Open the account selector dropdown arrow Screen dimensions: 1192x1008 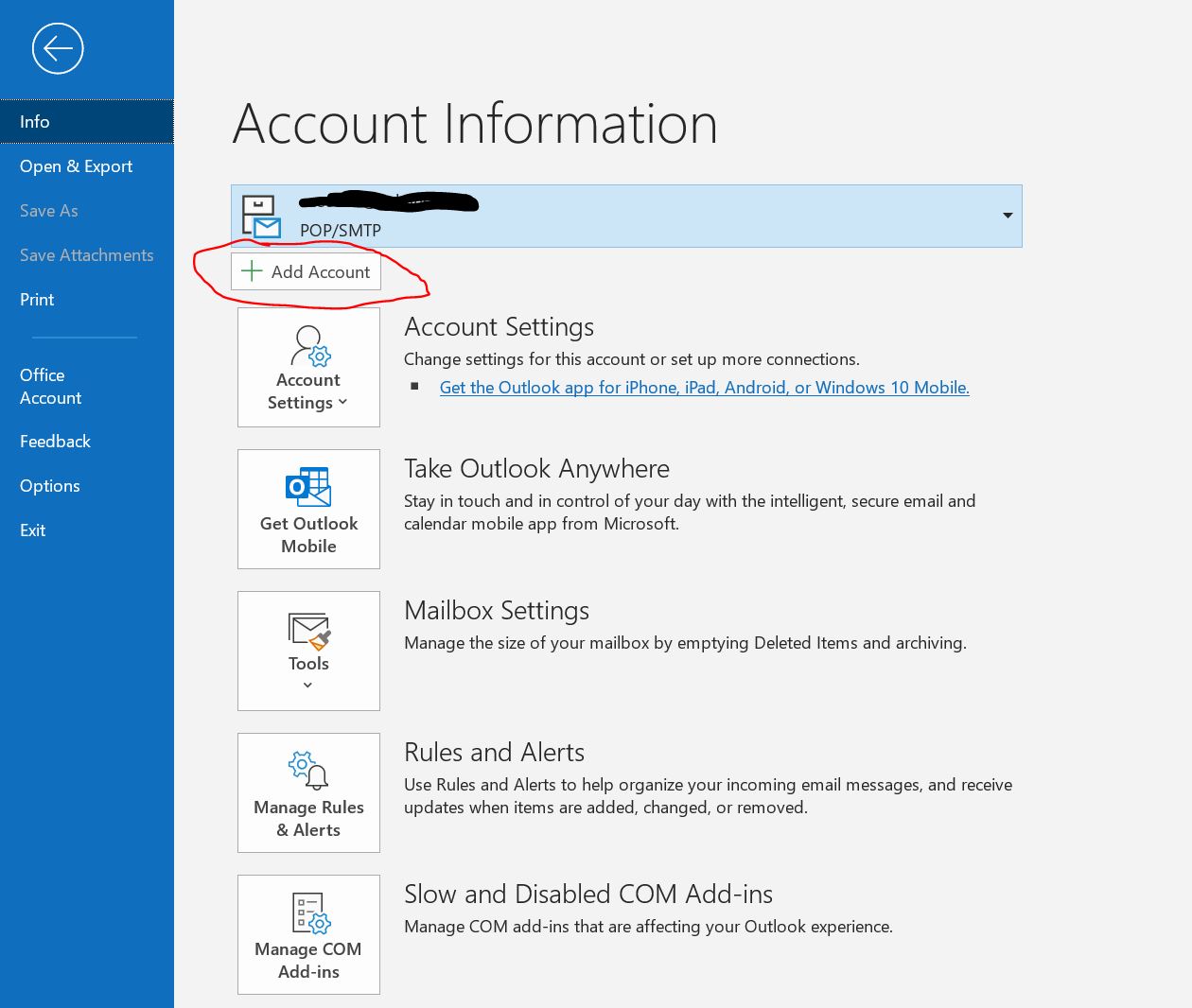[1008, 216]
